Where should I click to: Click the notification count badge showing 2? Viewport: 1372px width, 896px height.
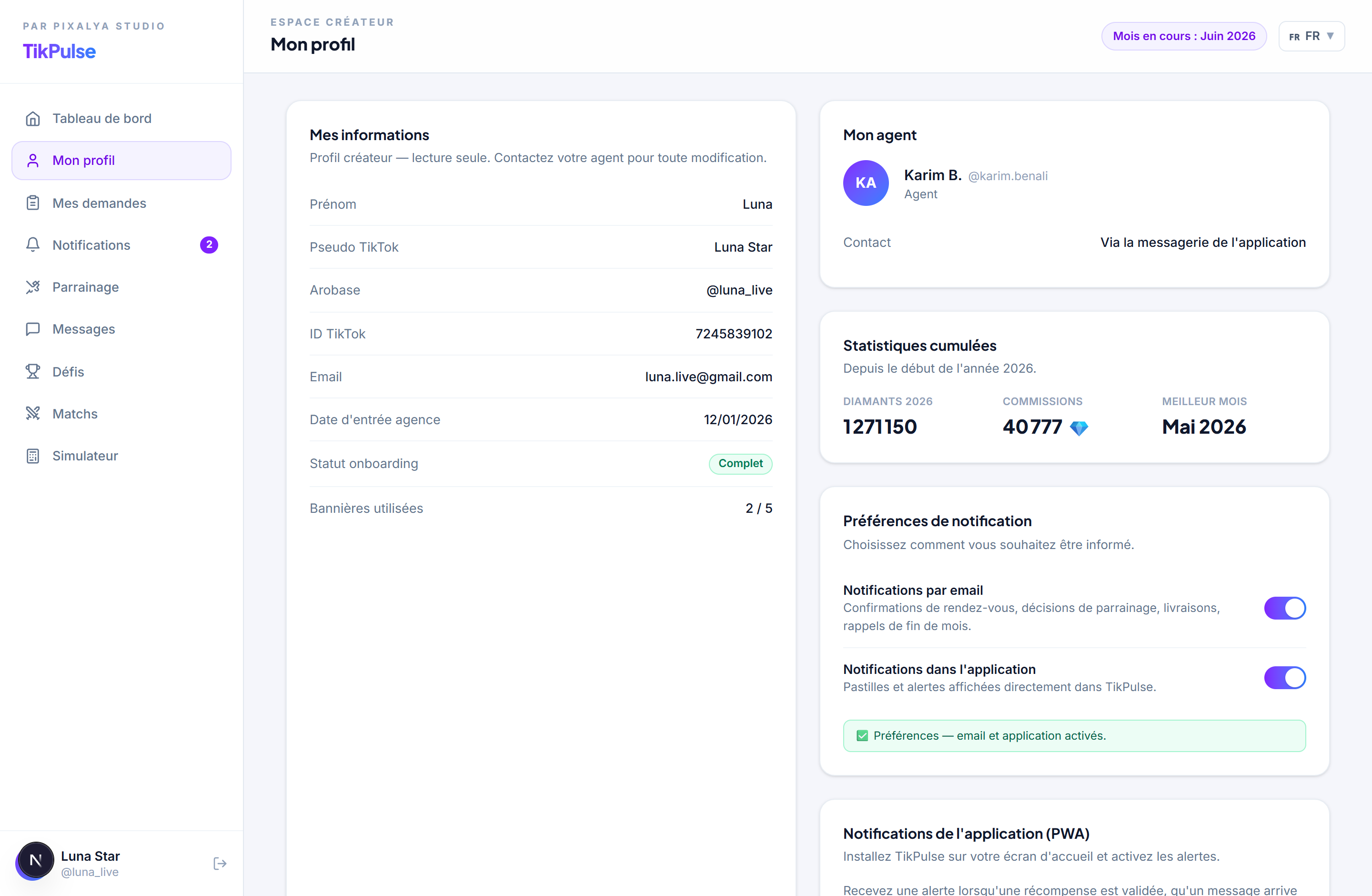[209, 245]
